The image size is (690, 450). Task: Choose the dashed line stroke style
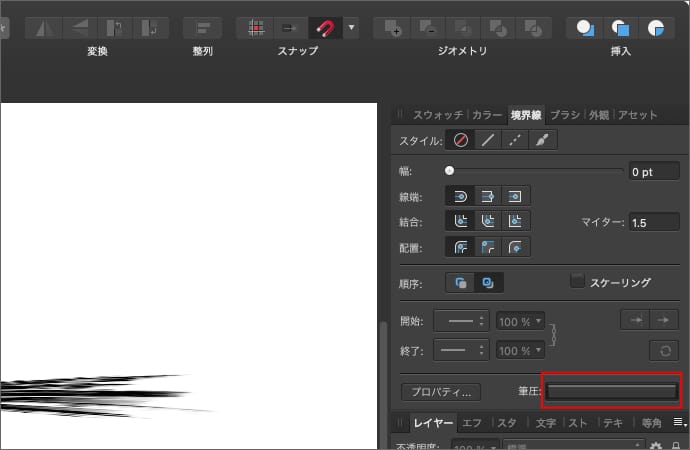pyautogui.click(x=514, y=141)
